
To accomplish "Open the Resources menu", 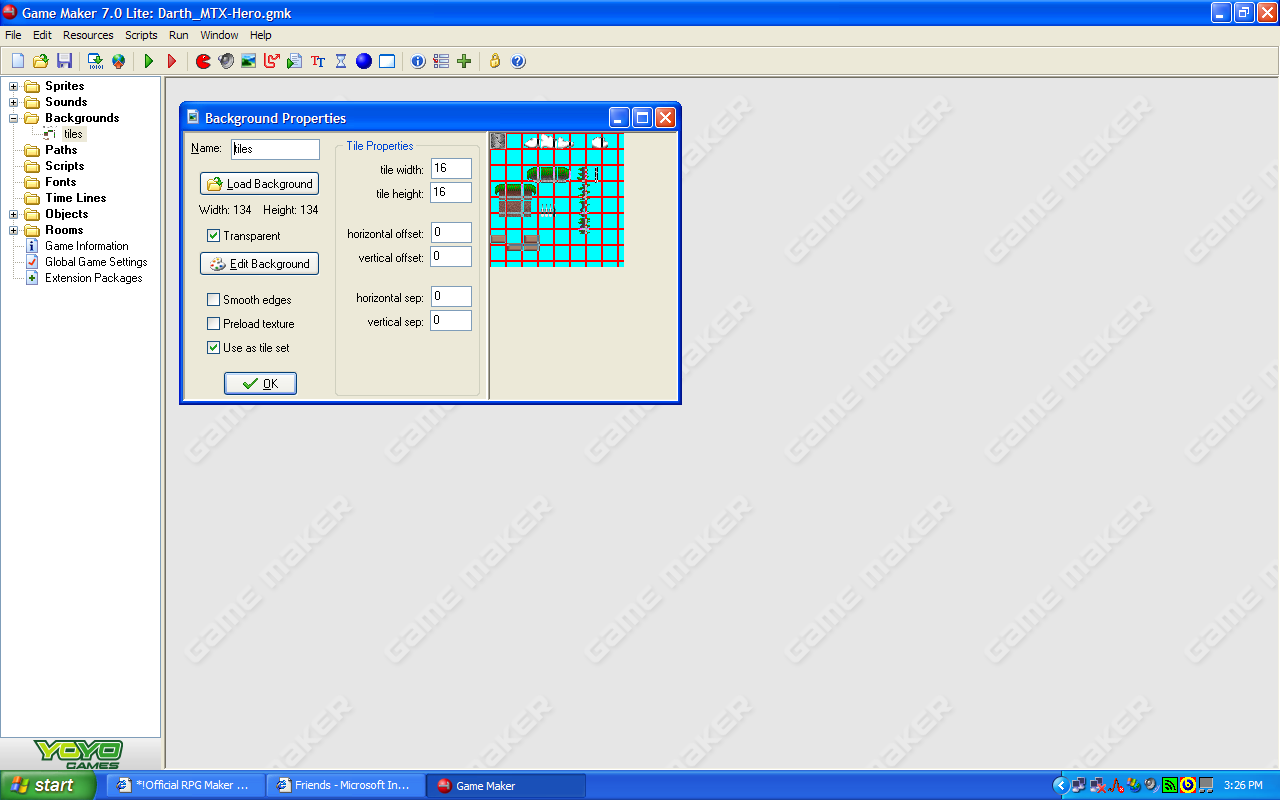I will (88, 34).
